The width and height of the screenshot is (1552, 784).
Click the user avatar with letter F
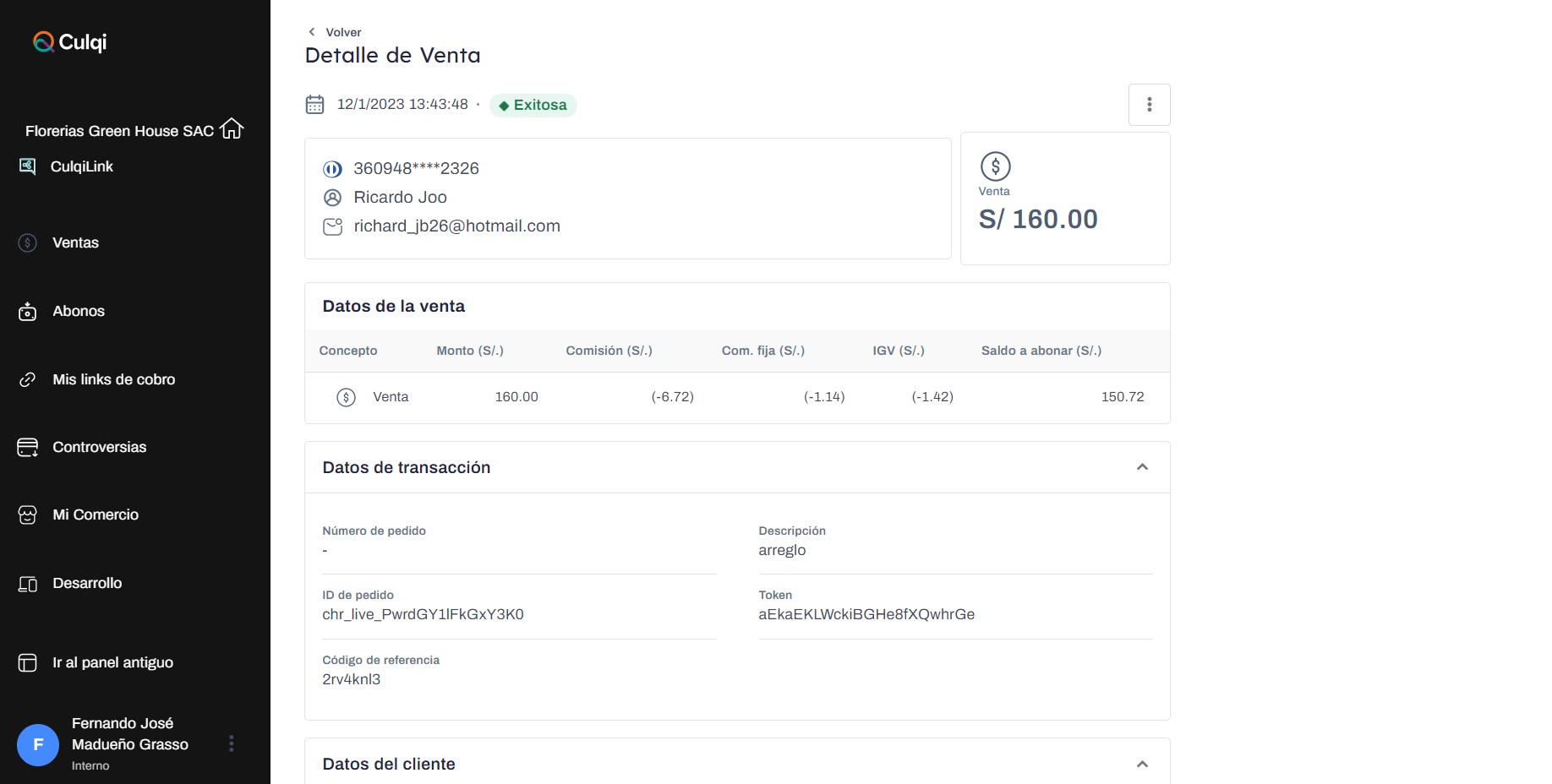point(38,744)
